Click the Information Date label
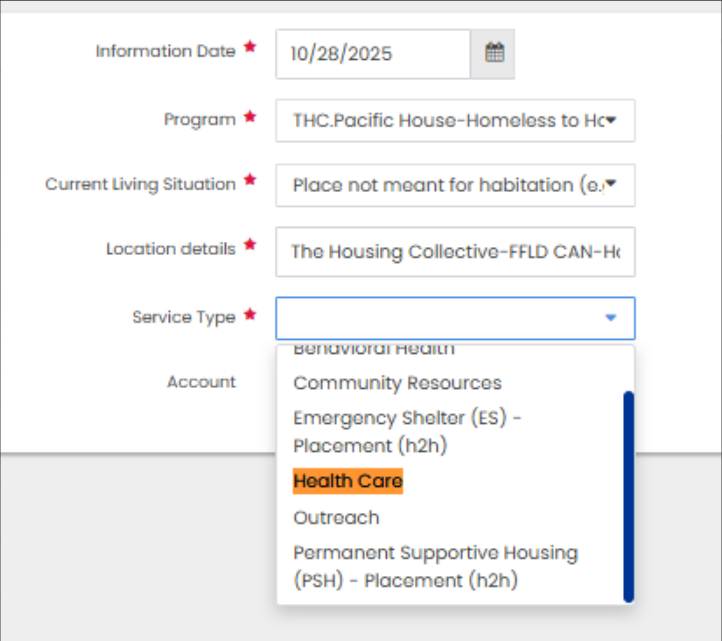This screenshot has width=722, height=641. point(165,51)
